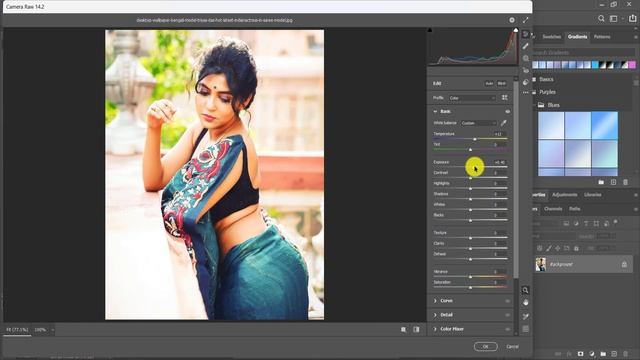Toggle the grid overlay tool
The width and height of the screenshot is (640, 360).
(x=526, y=329)
